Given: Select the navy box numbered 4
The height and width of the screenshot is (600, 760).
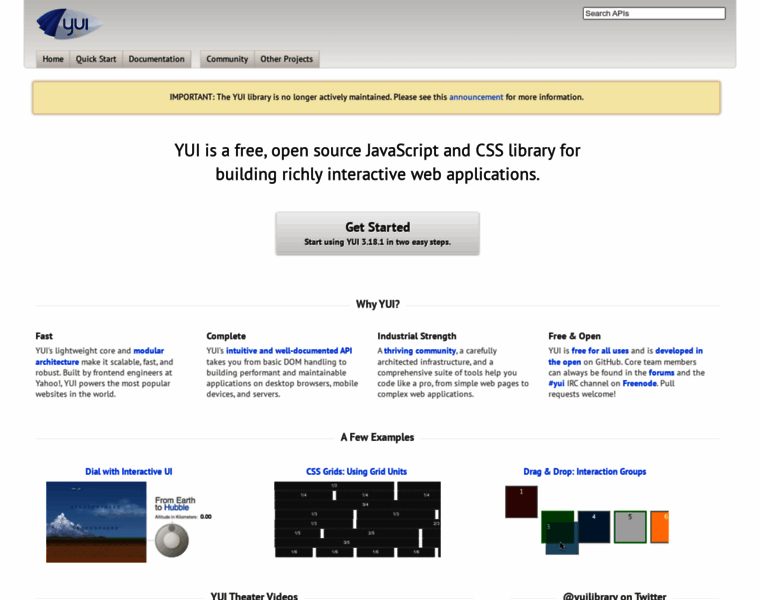Looking at the screenshot, I should click(594, 527).
